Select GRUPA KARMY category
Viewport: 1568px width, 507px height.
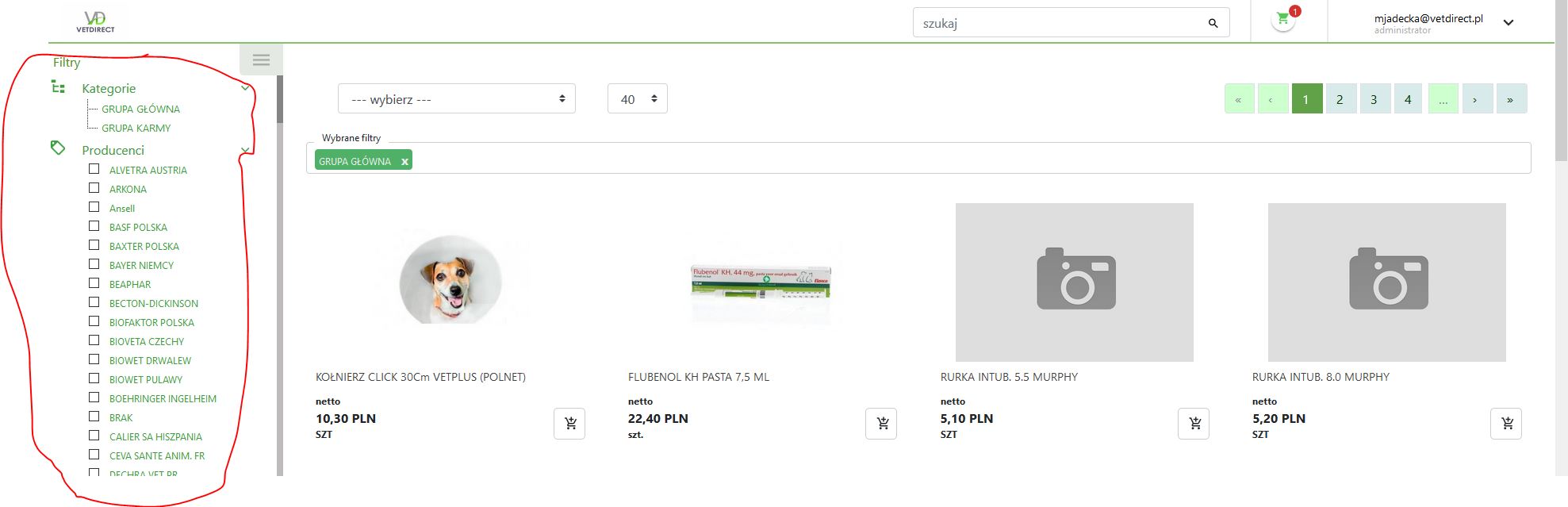136,128
